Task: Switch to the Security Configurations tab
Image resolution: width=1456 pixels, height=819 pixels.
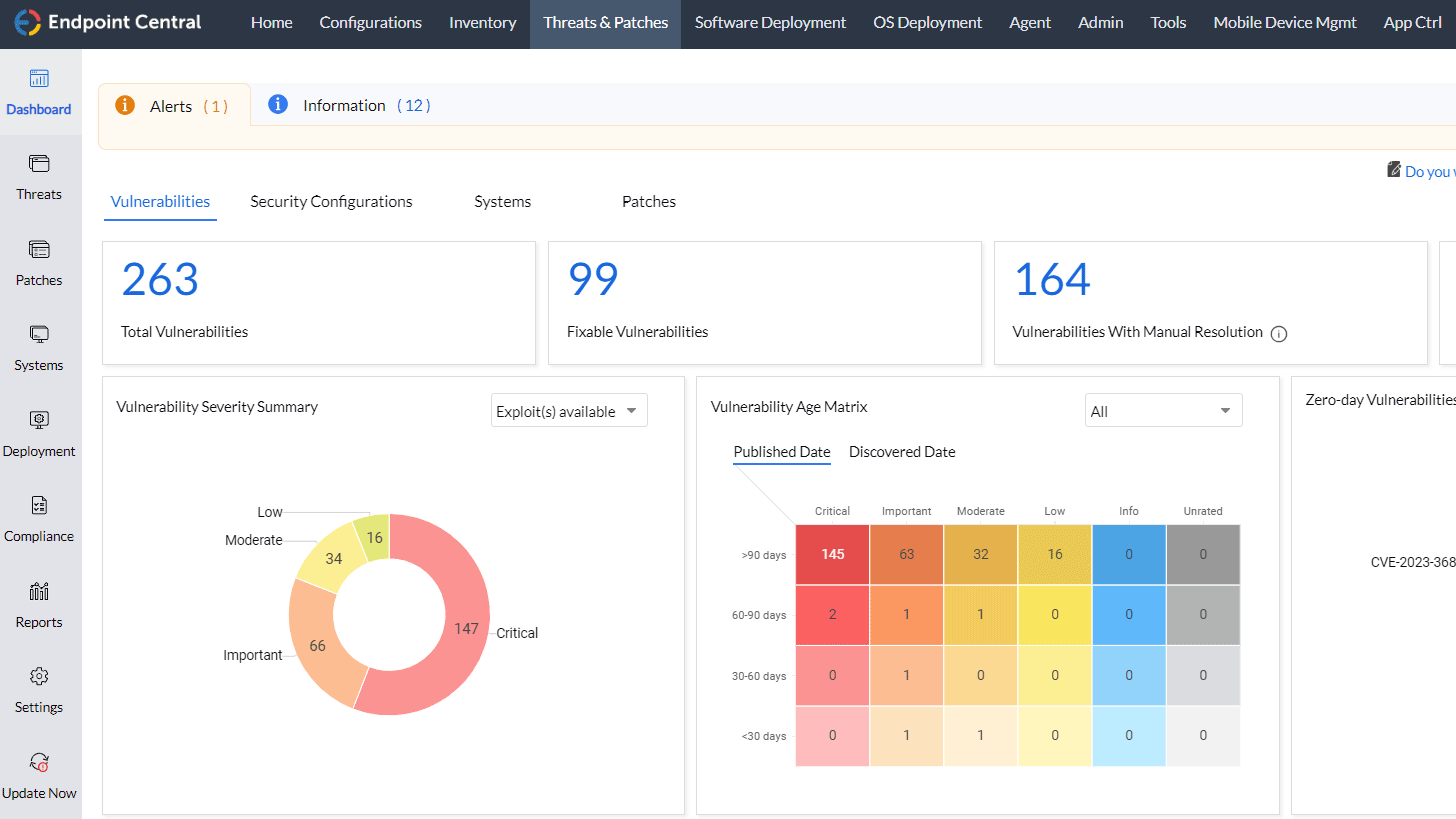Action: [x=331, y=201]
